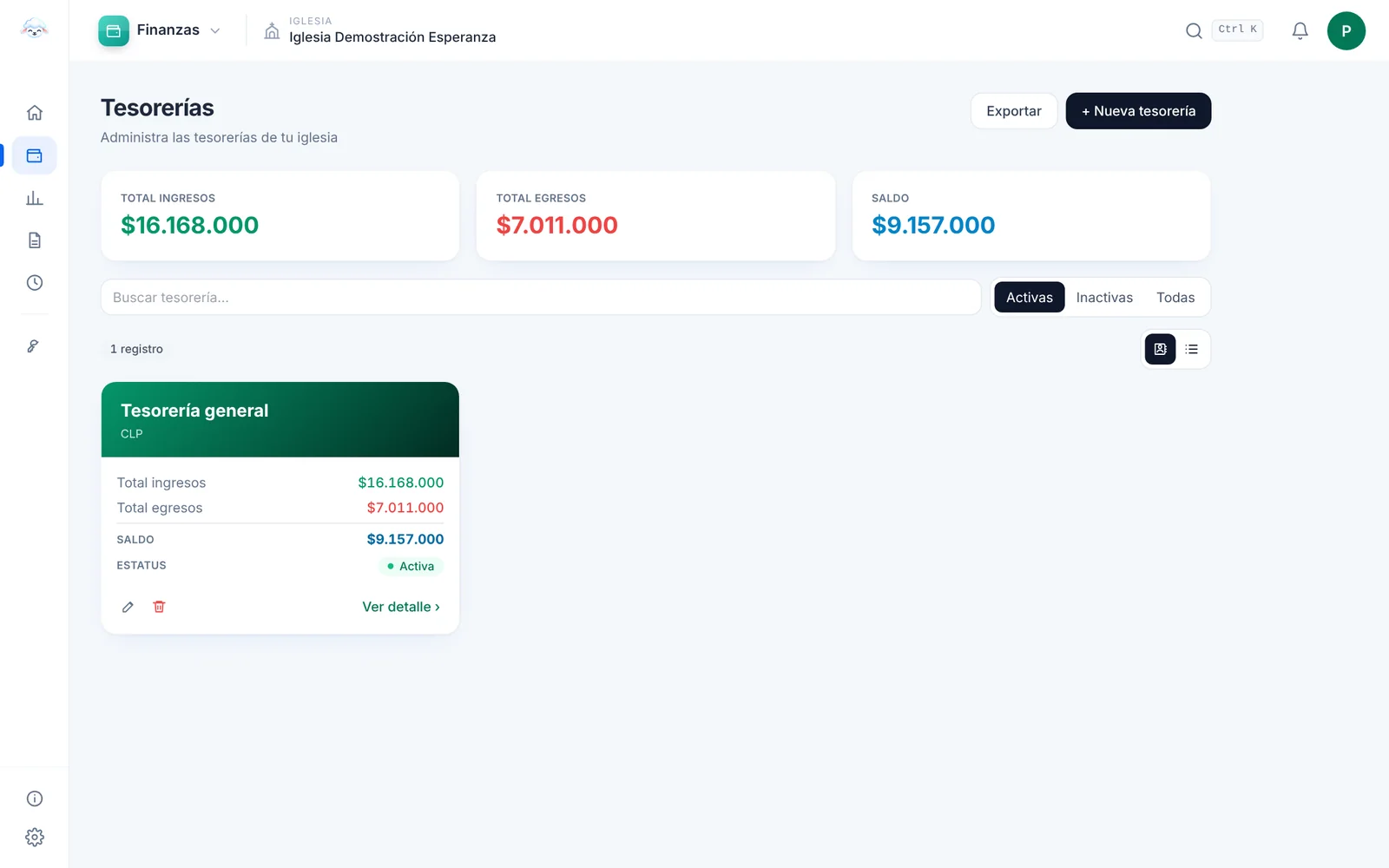Open the document icon in sidebar
1389x868 pixels.
click(x=35, y=240)
